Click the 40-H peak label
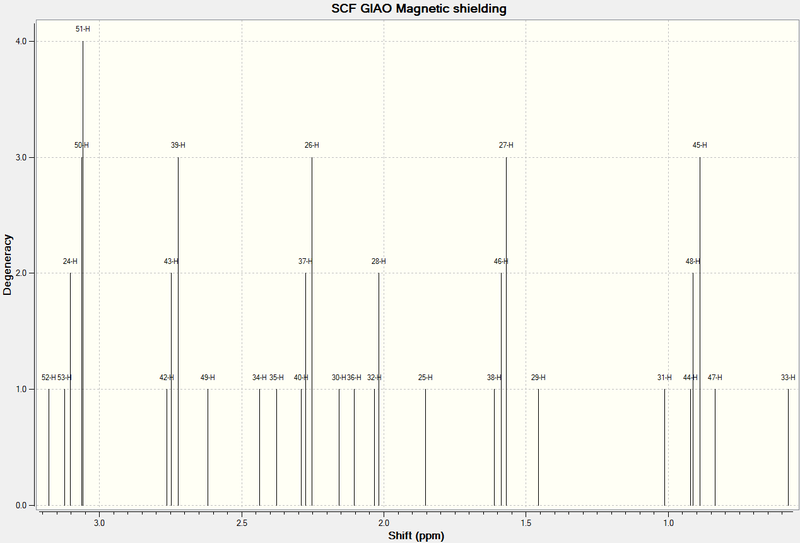This screenshot has width=800, height=543. [x=301, y=378]
